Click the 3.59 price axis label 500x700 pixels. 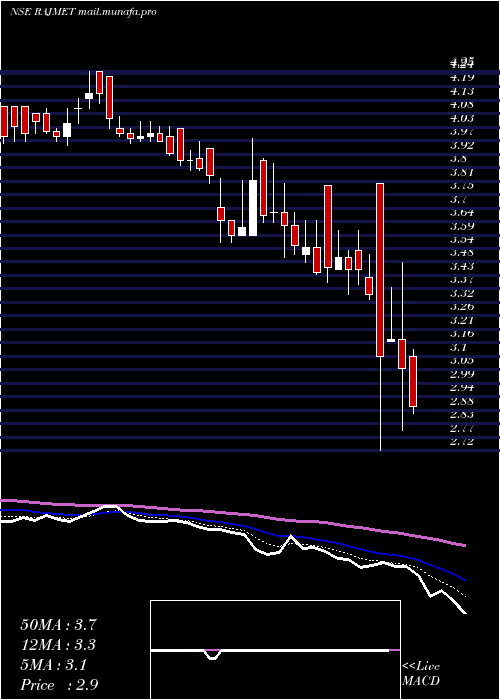(x=462, y=226)
